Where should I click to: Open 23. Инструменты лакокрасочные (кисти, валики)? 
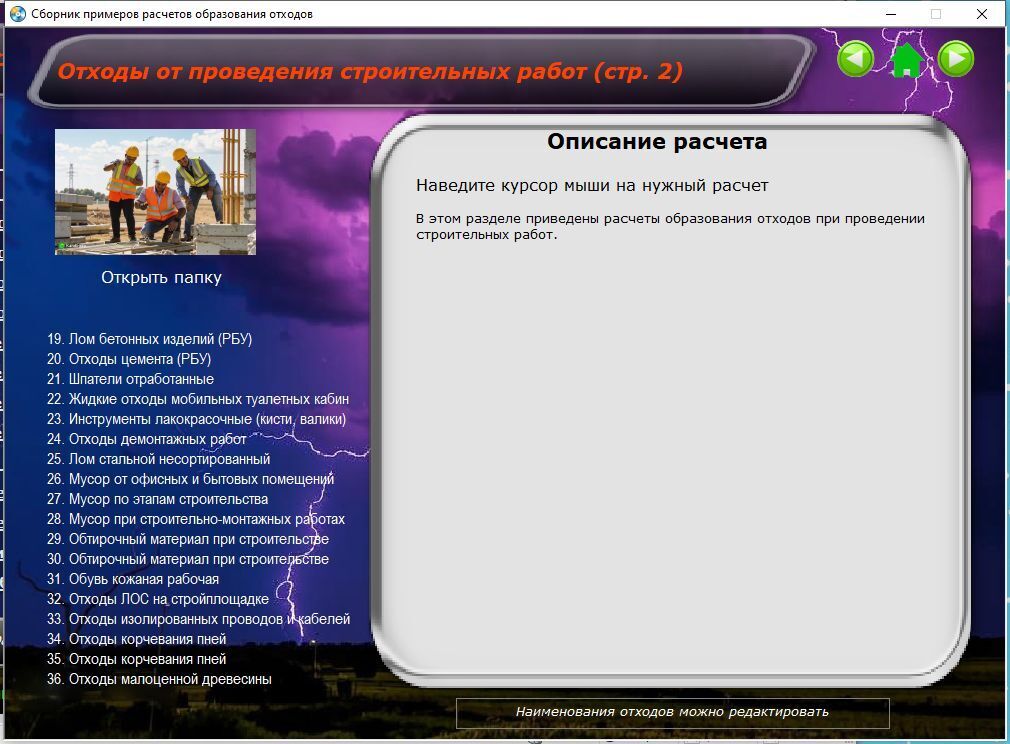pyautogui.click(x=196, y=419)
